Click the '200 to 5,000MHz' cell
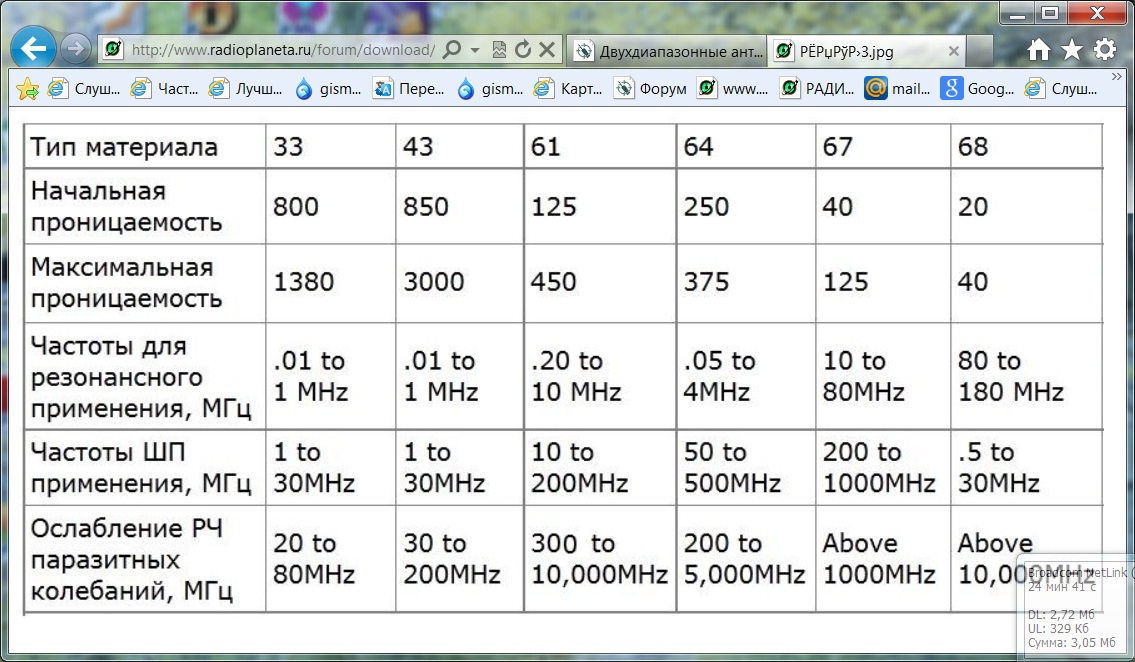 click(x=745, y=559)
